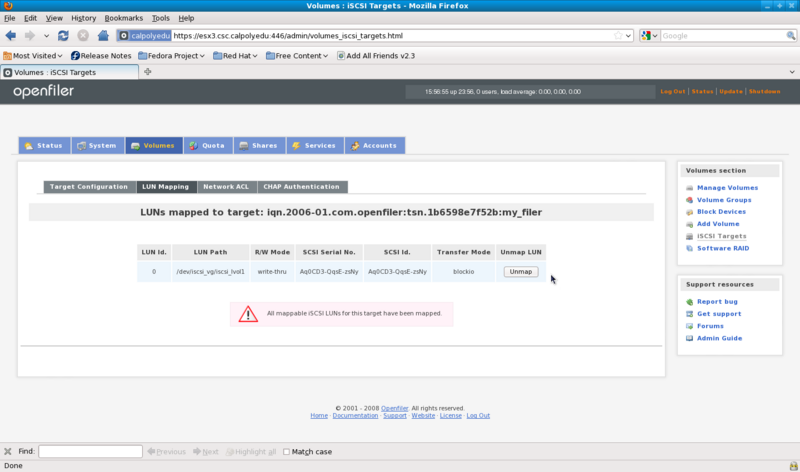Screen dimensions: 800x472
Task: Open the File menu
Action: (x=10, y=18)
